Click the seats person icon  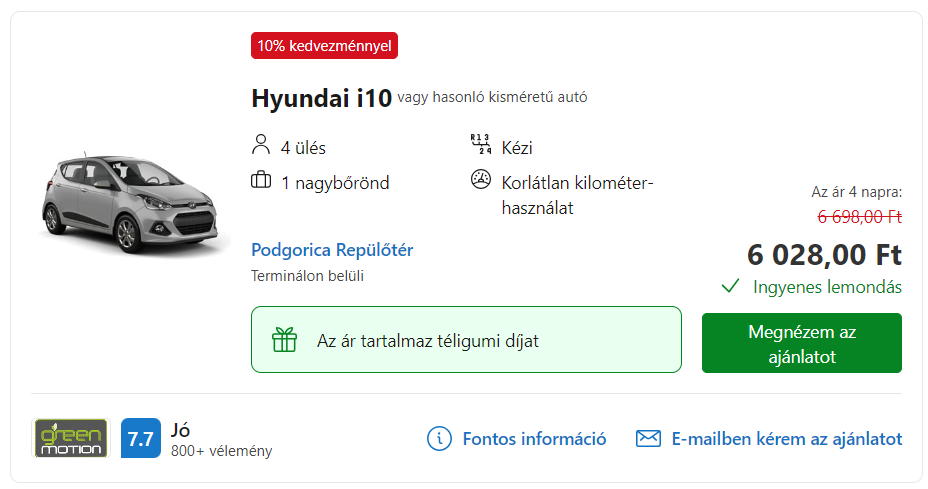(260, 144)
